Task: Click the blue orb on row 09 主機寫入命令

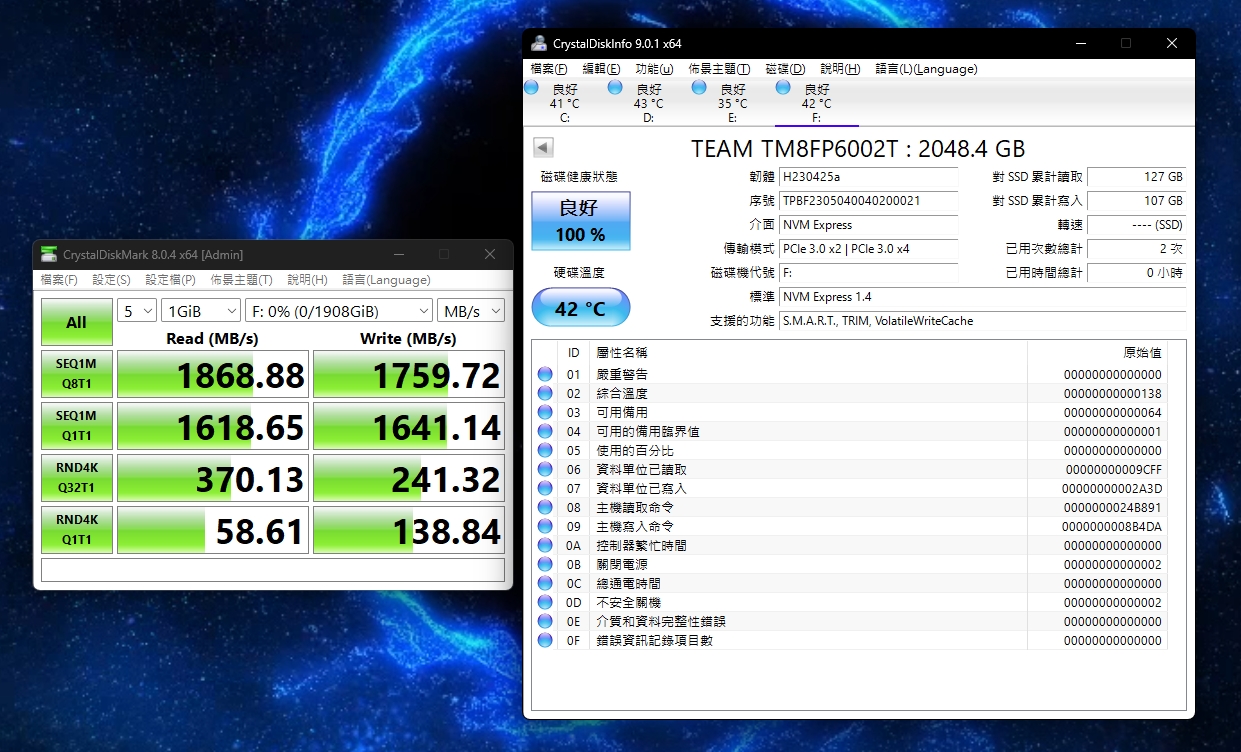Action: point(545,526)
